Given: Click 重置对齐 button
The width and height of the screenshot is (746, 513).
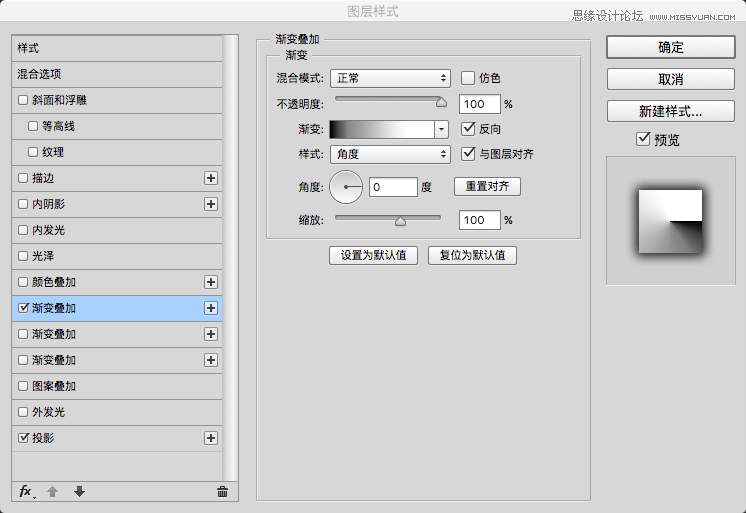Looking at the screenshot, I should (487, 186).
